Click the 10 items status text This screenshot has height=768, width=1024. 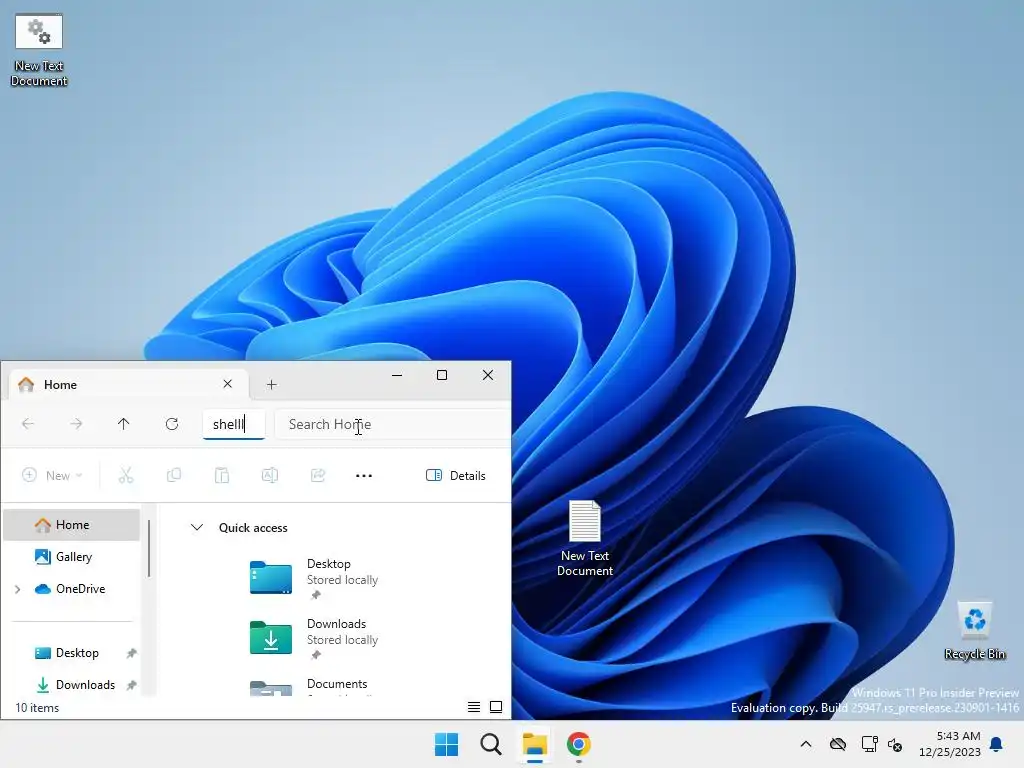37,707
